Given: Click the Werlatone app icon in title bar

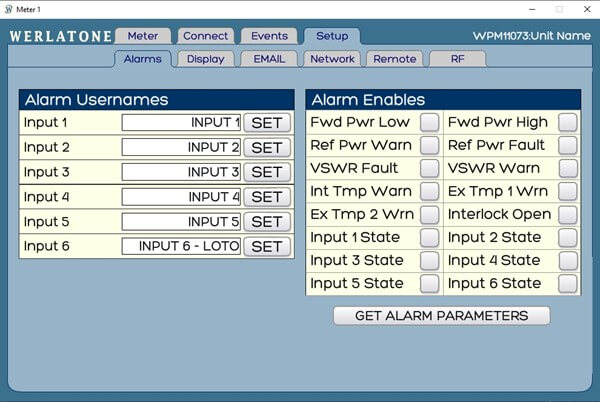Looking at the screenshot, I should [8, 9].
